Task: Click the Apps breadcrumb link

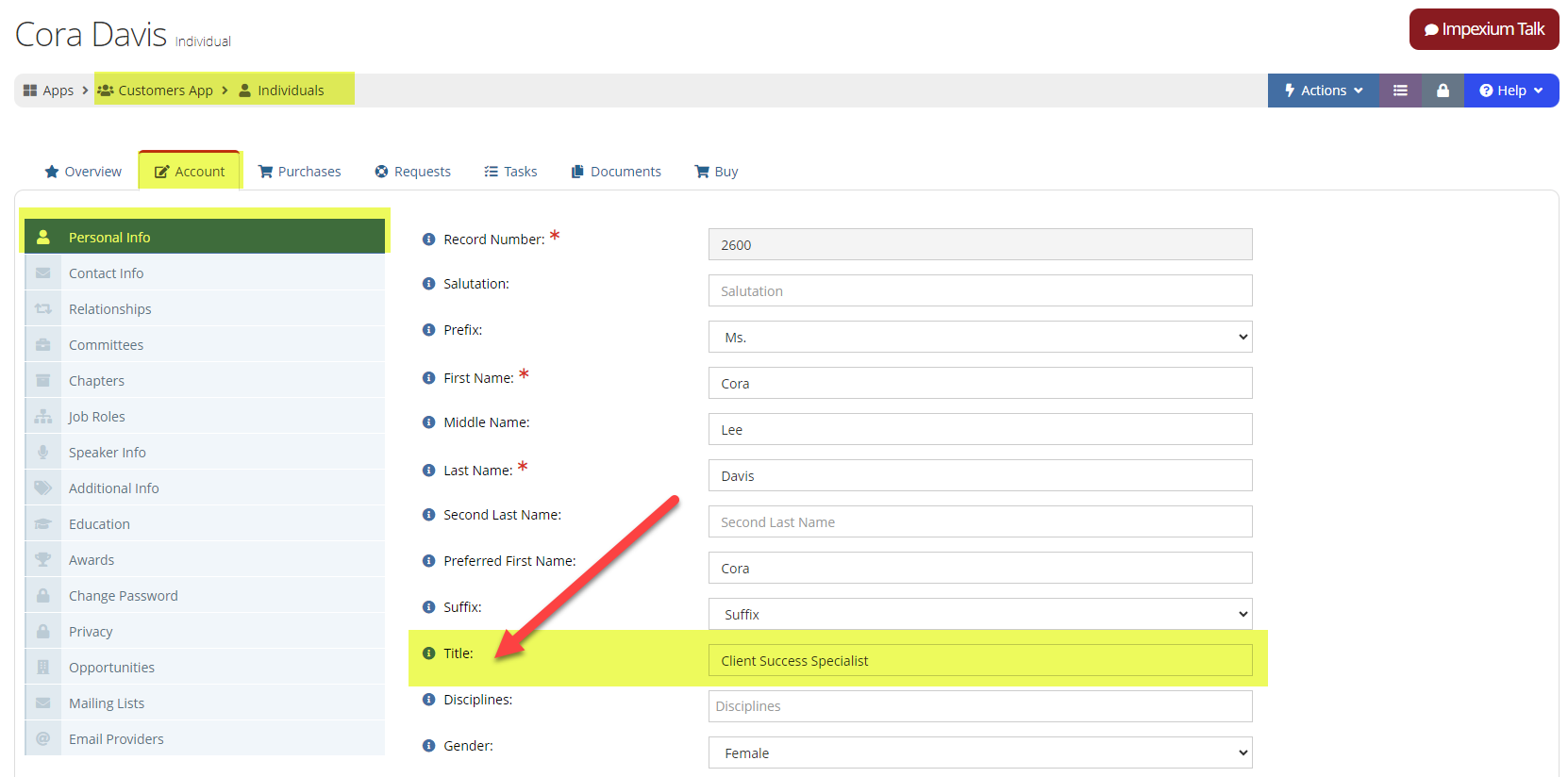Action: (x=58, y=91)
